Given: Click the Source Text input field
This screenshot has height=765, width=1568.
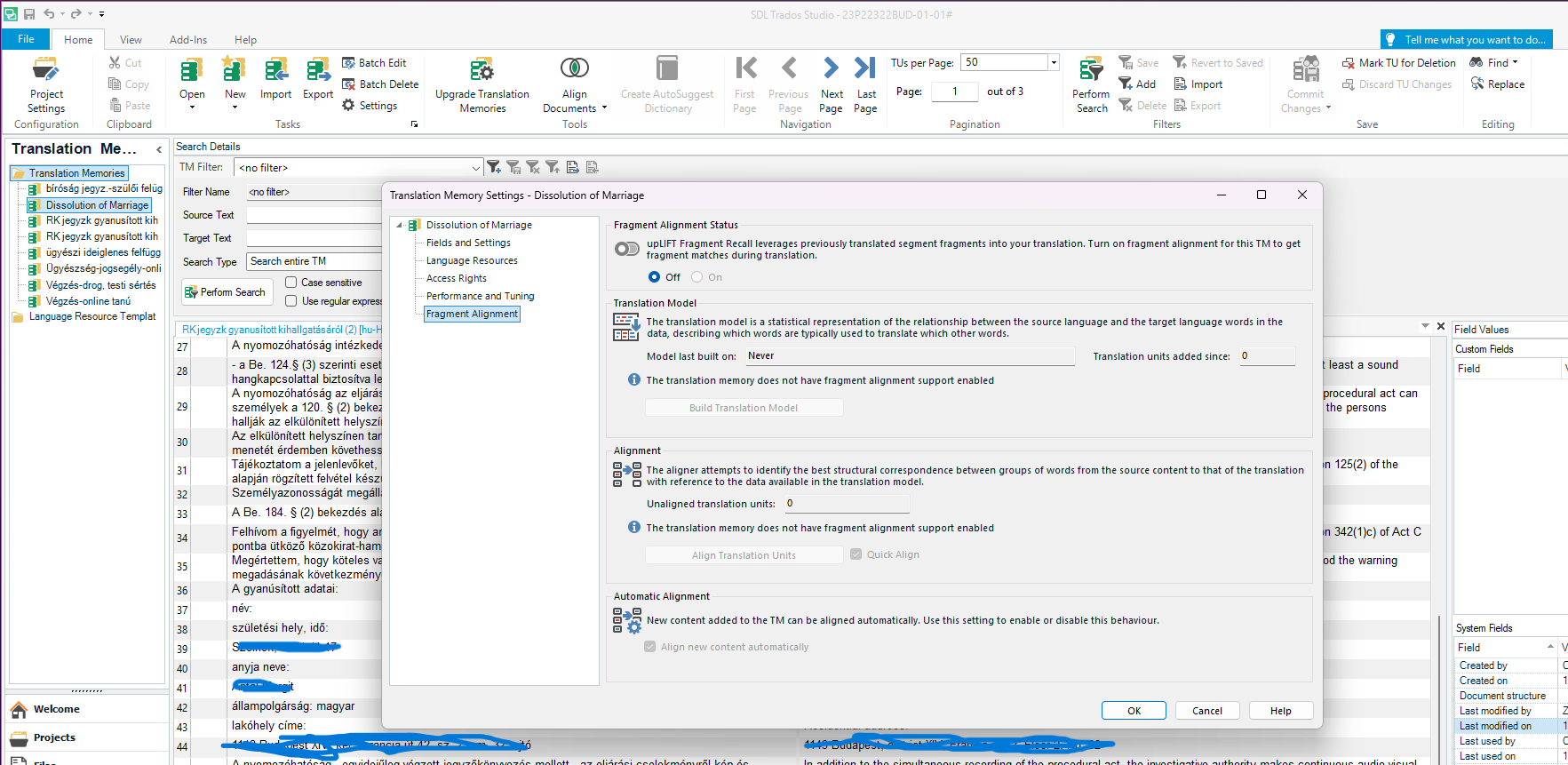Looking at the screenshot, I should click(314, 215).
